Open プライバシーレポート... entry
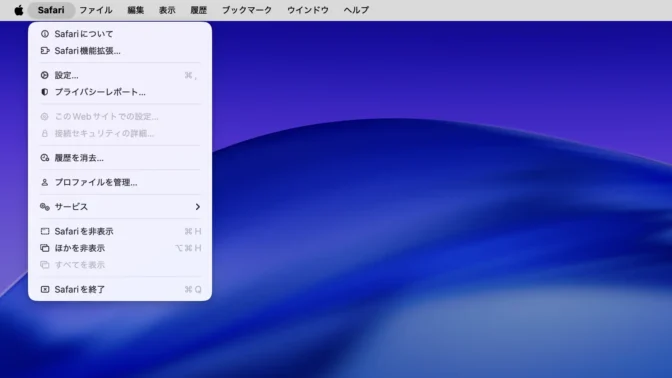The height and width of the screenshot is (378, 672). (x=120, y=92)
